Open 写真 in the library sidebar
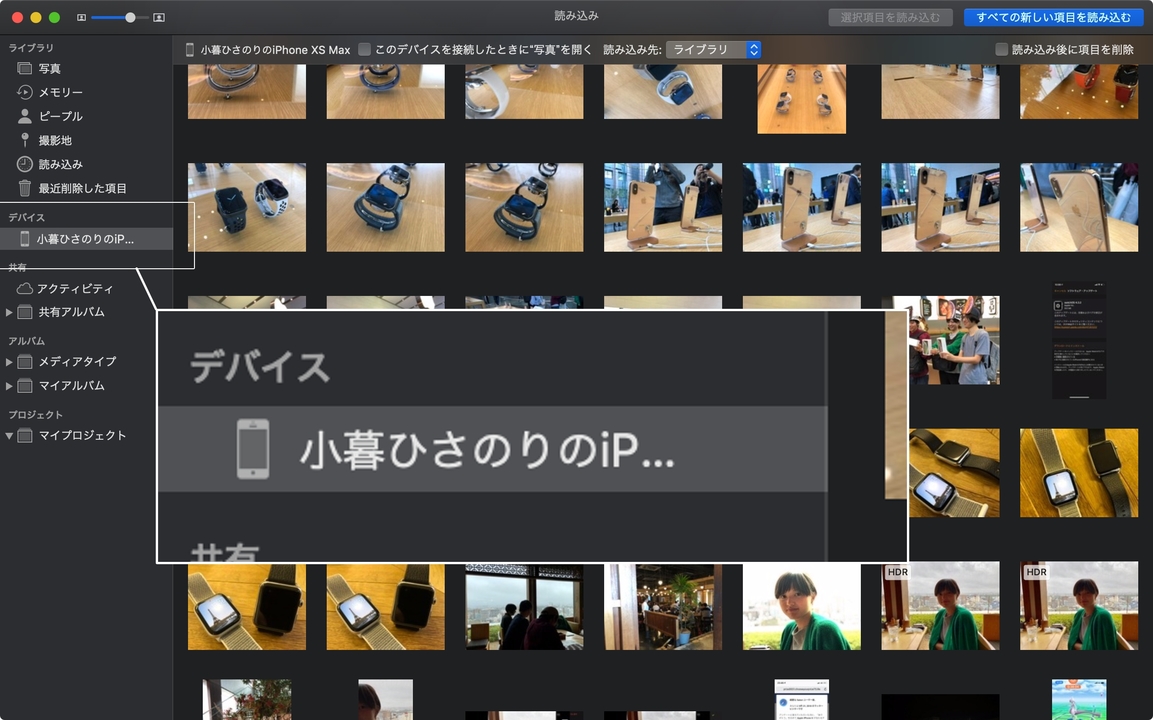1153x720 pixels. [50, 68]
